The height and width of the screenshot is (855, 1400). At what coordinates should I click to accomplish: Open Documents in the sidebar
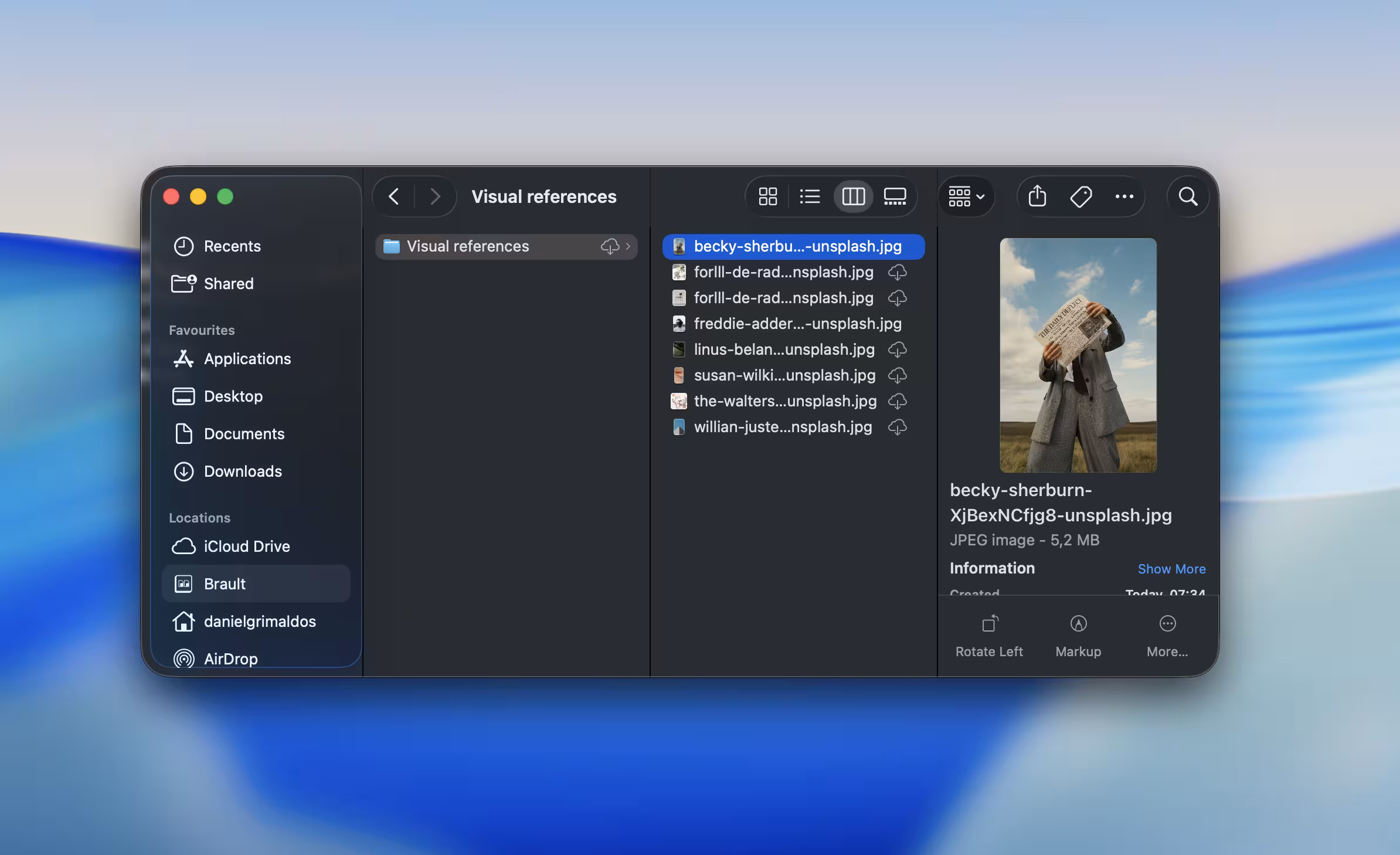tap(256, 434)
